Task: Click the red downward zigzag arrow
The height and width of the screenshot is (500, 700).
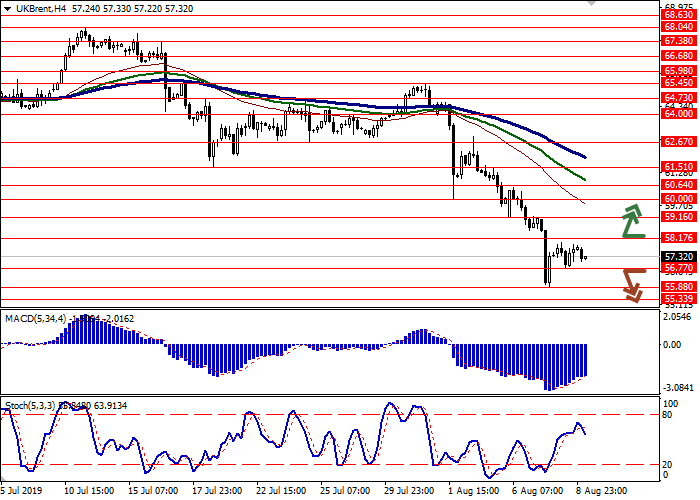Action: coord(631,283)
